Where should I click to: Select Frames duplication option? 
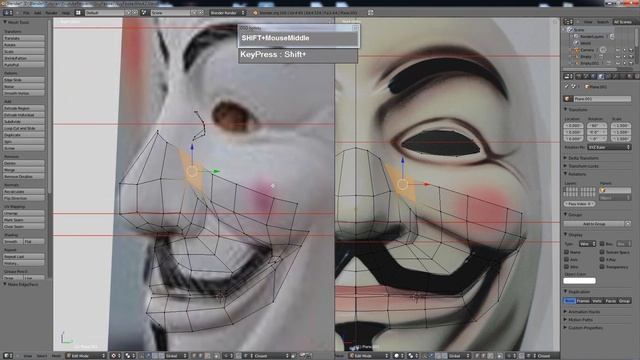pos(583,301)
